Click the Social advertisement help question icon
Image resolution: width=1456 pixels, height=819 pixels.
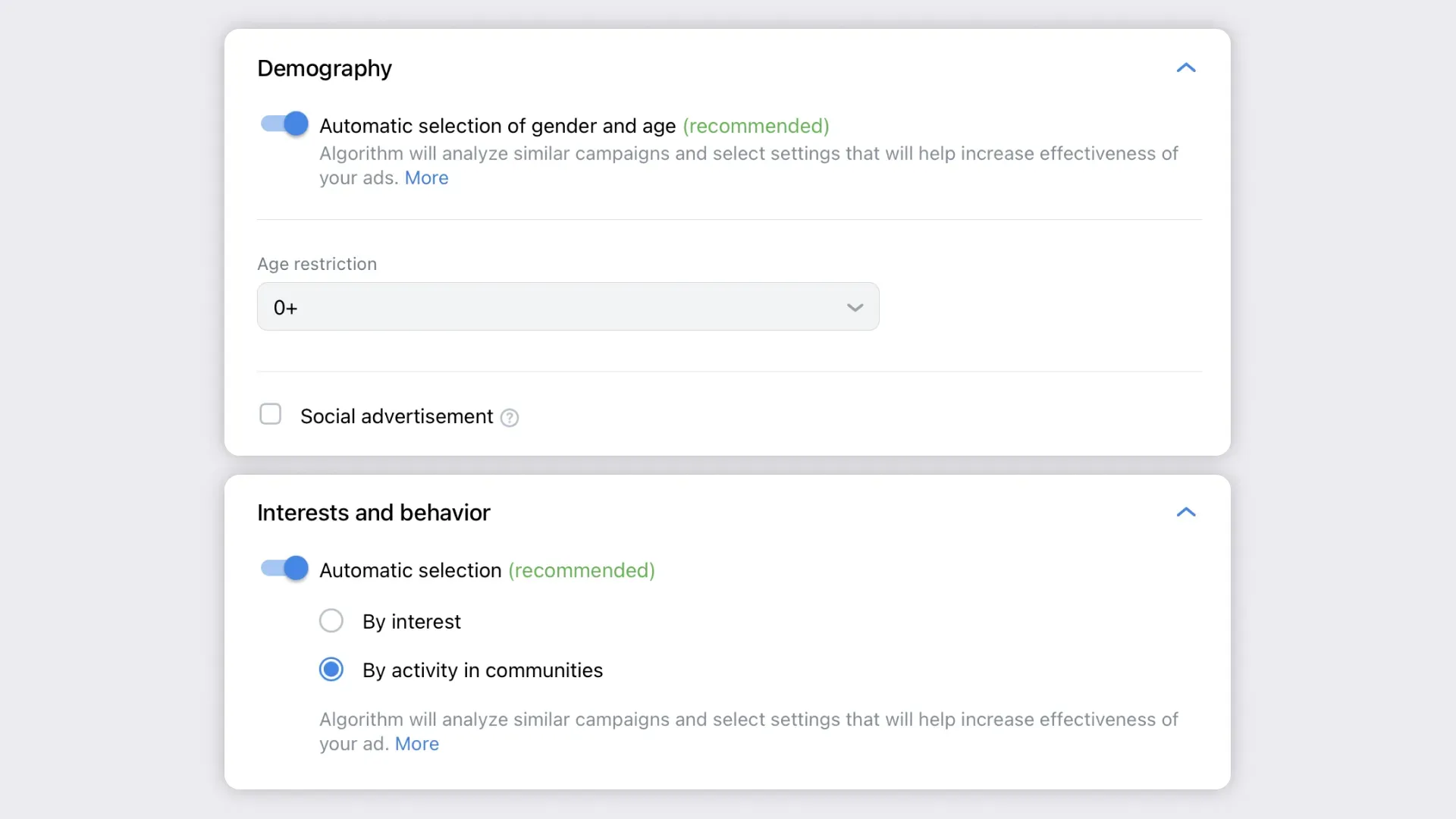click(510, 418)
